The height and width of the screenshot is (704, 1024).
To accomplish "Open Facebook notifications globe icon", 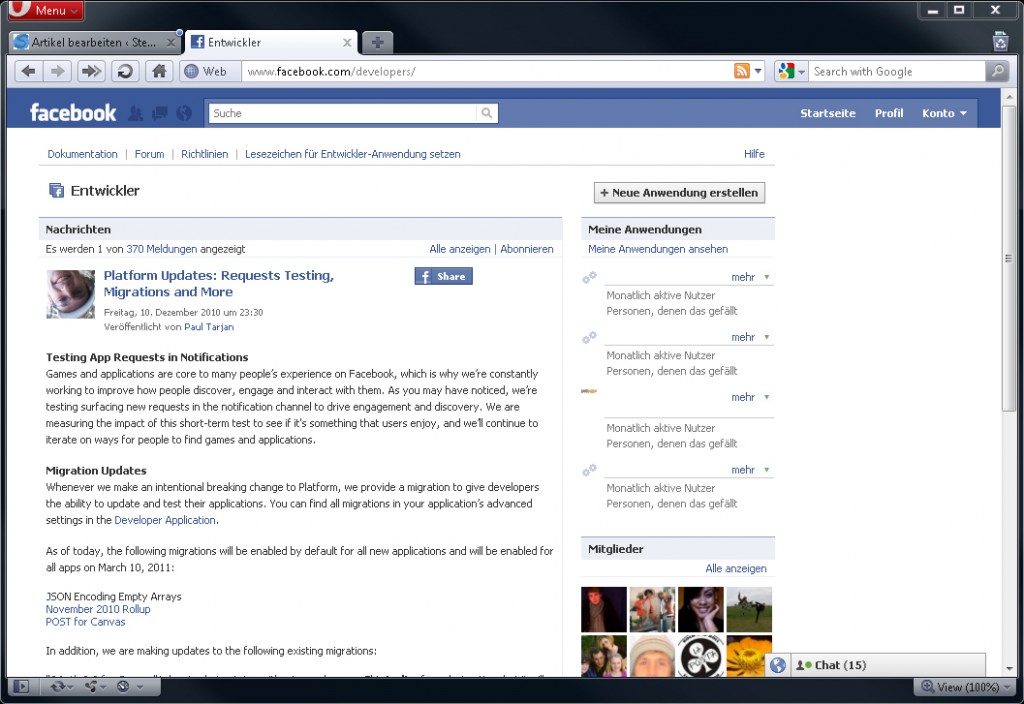I will [184, 114].
